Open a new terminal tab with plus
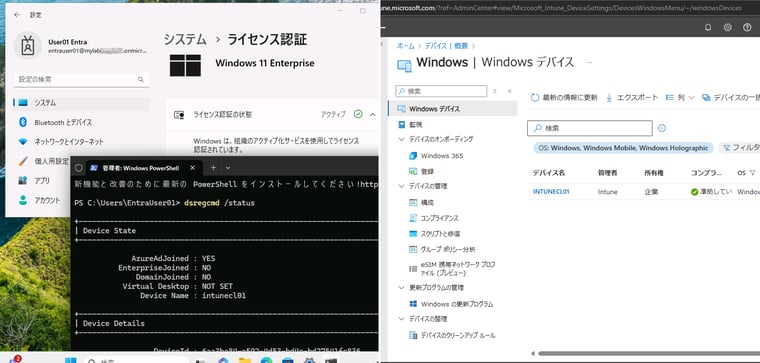The width and height of the screenshot is (760, 363). (213, 168)
